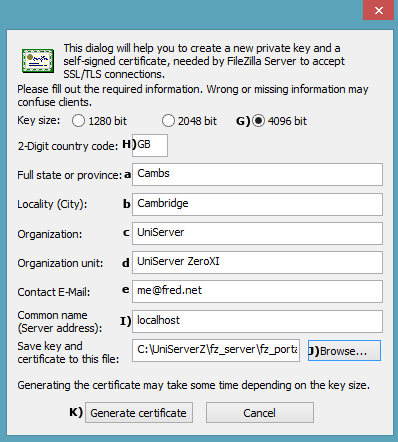Open the Browse... file dialog
Screen dimensions: 398x442
(344, 350)
